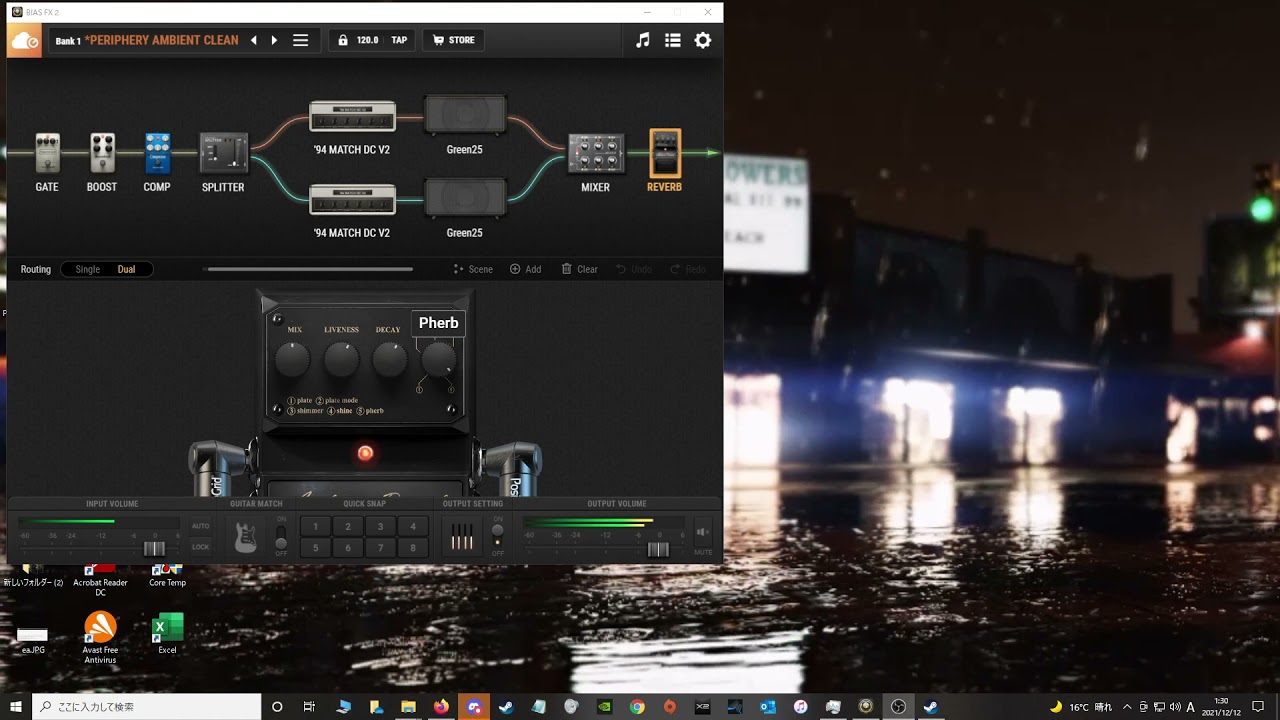
Task: Open Output Setting equalizer icon
Action: coord(461,537)
